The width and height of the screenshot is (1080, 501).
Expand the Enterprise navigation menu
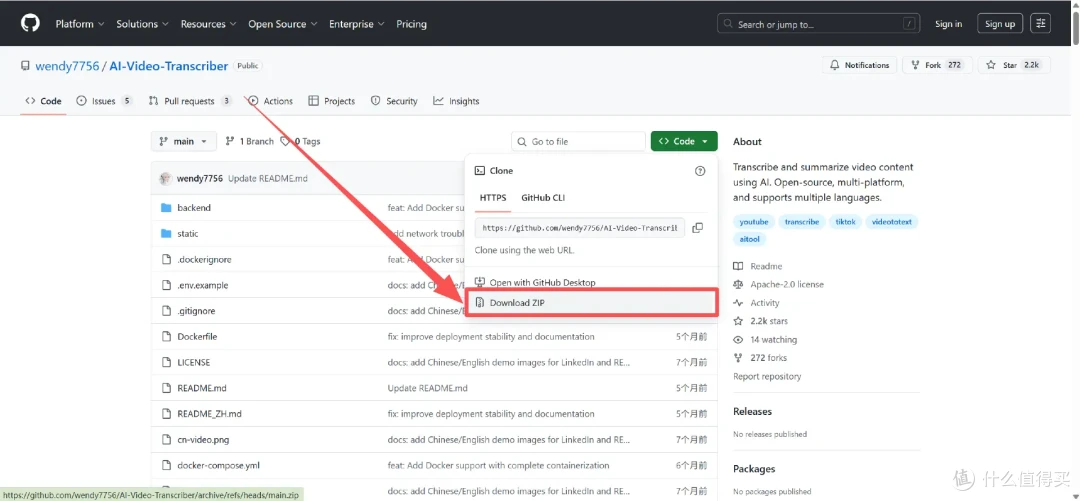(x=357, y=23)
